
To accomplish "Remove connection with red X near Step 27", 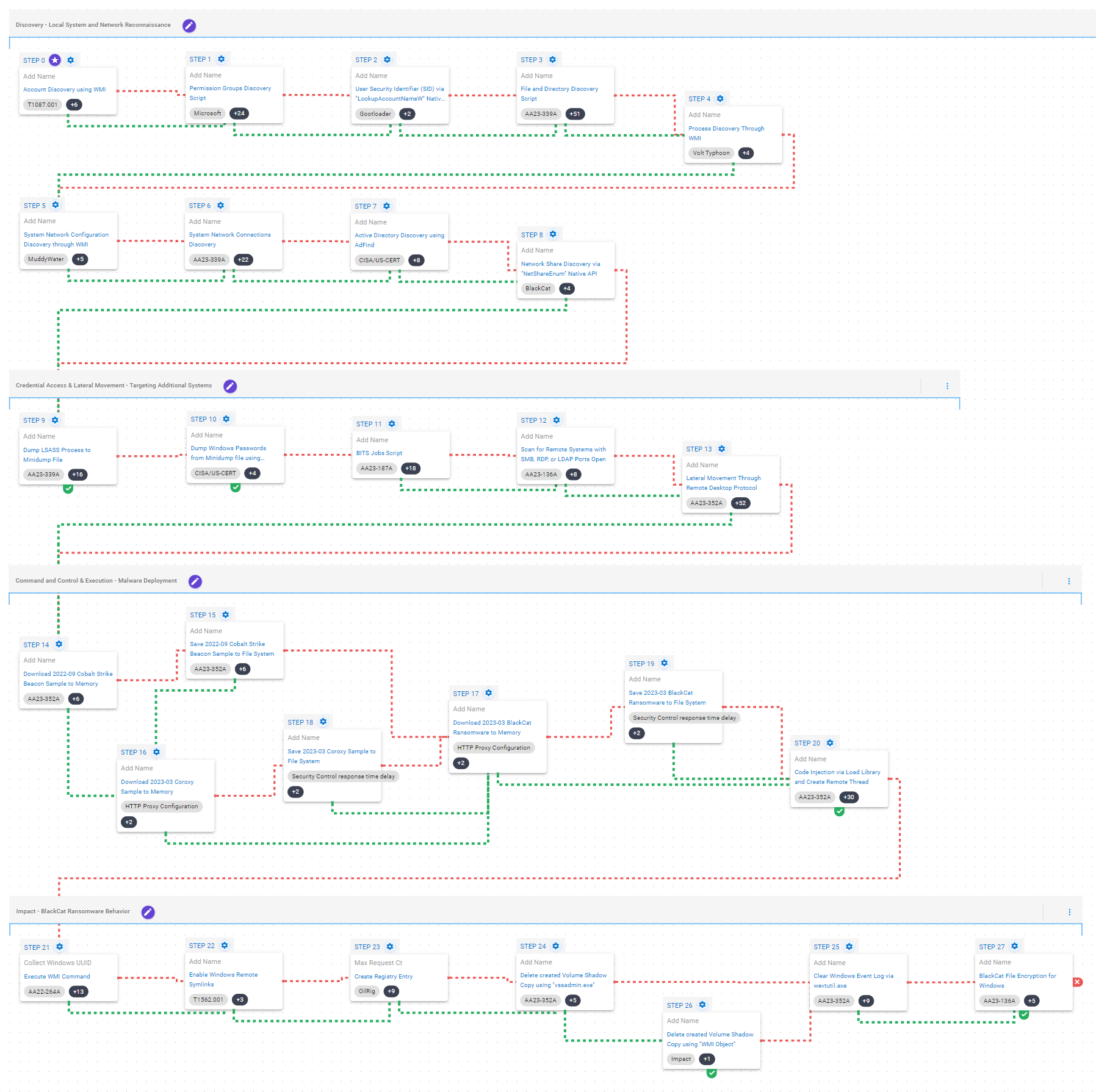I will tap(1078, 982).
